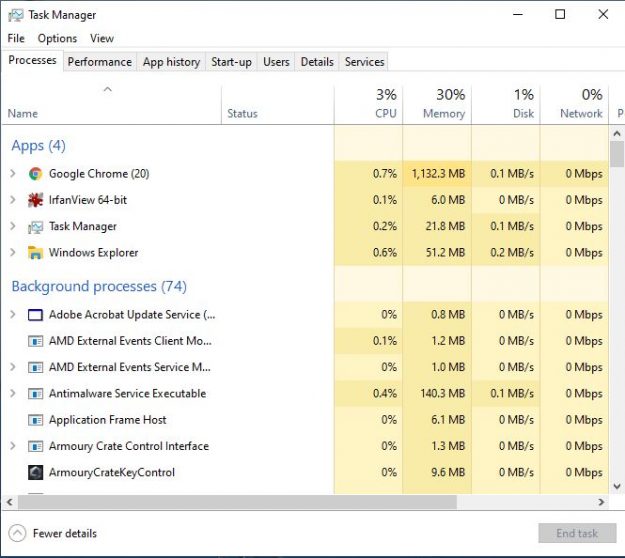Maximize the Task Manager window
The height and width of the screenshot is (558, 625).
tap(560, 15)
